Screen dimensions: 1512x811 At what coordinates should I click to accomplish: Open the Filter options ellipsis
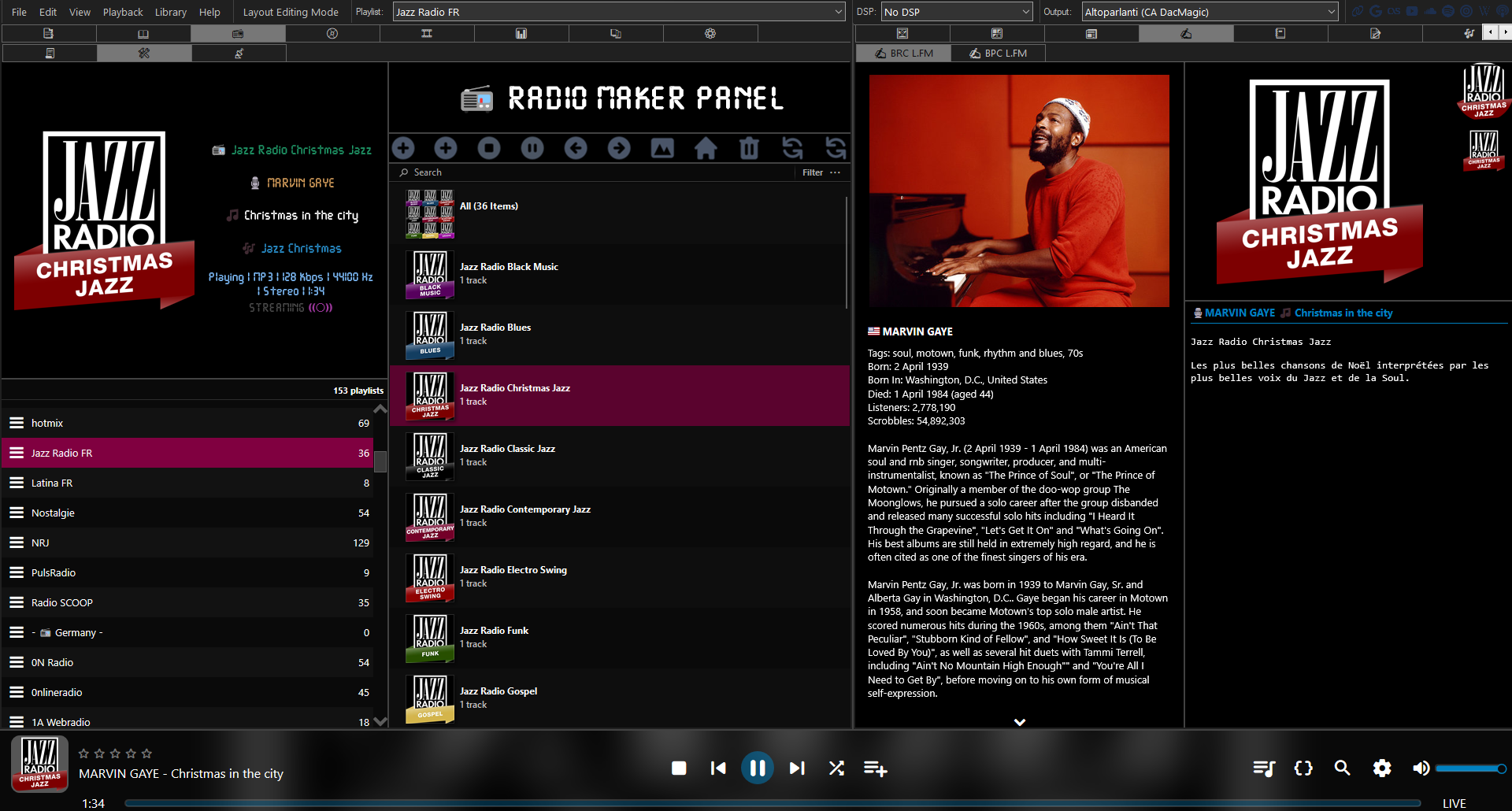836,172
